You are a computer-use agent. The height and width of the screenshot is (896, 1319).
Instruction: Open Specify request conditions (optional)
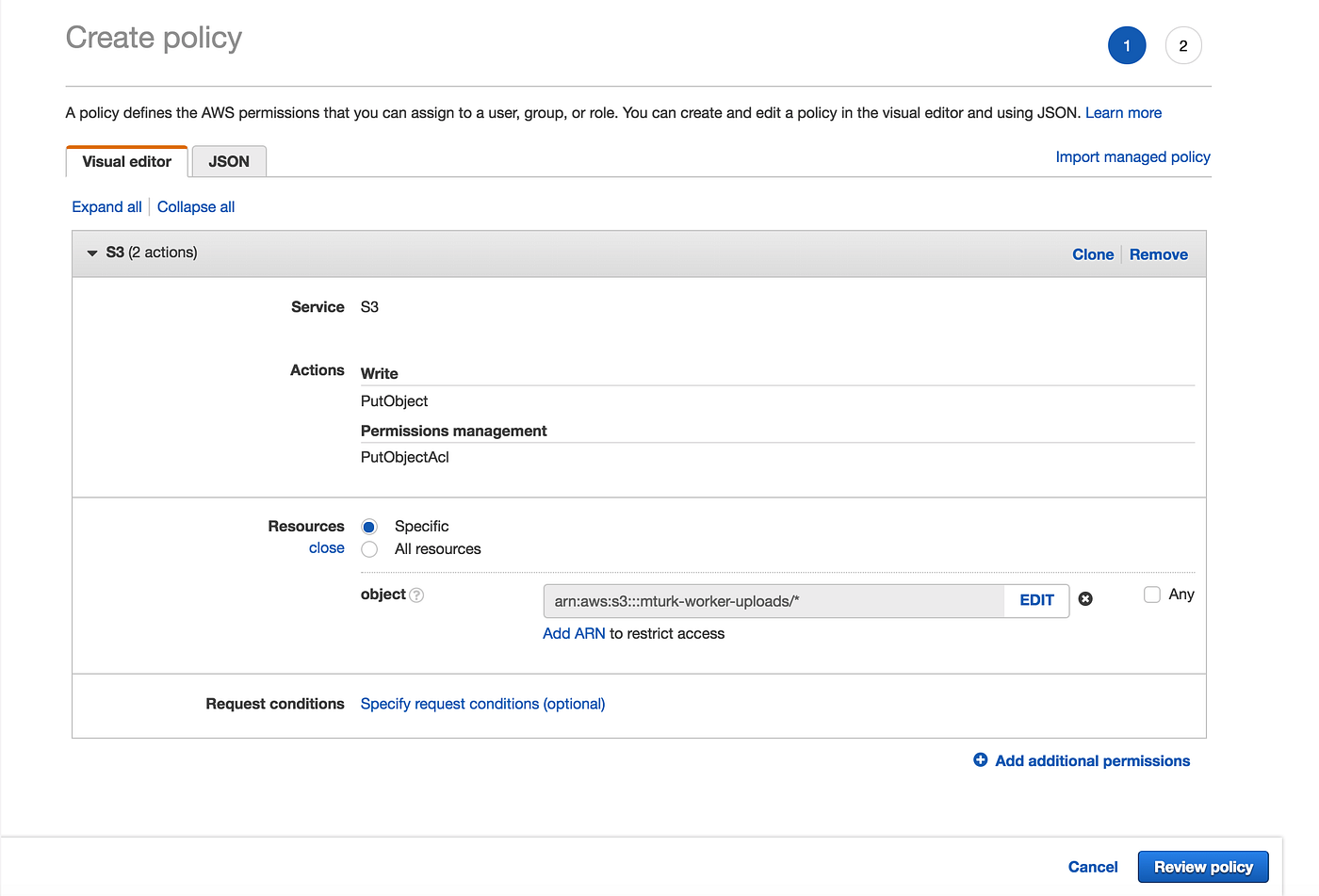click(482, 704)
